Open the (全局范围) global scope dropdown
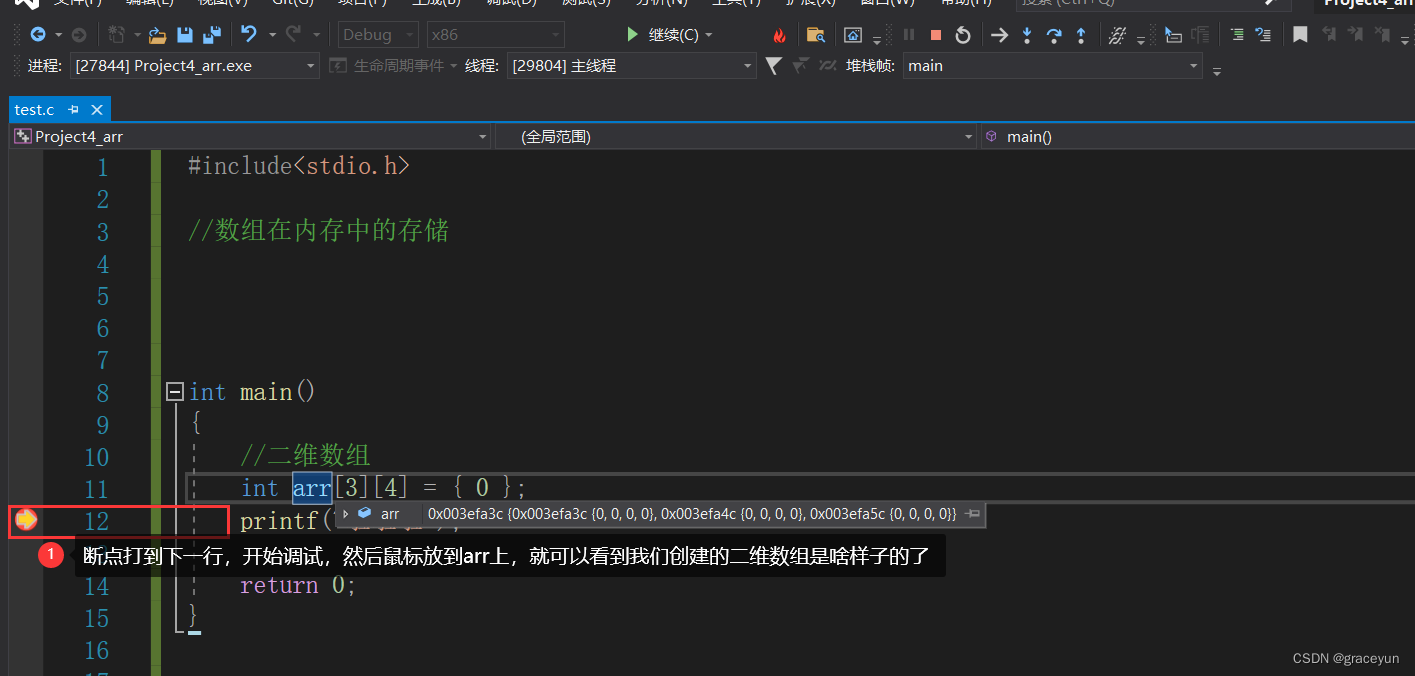This screenshot has width=1415, height=676. [x=735, y=137]
